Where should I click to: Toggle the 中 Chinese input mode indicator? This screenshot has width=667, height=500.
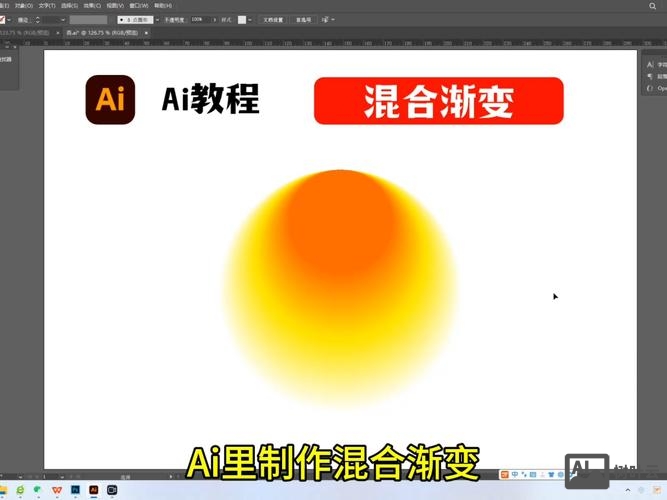point(515,474)
